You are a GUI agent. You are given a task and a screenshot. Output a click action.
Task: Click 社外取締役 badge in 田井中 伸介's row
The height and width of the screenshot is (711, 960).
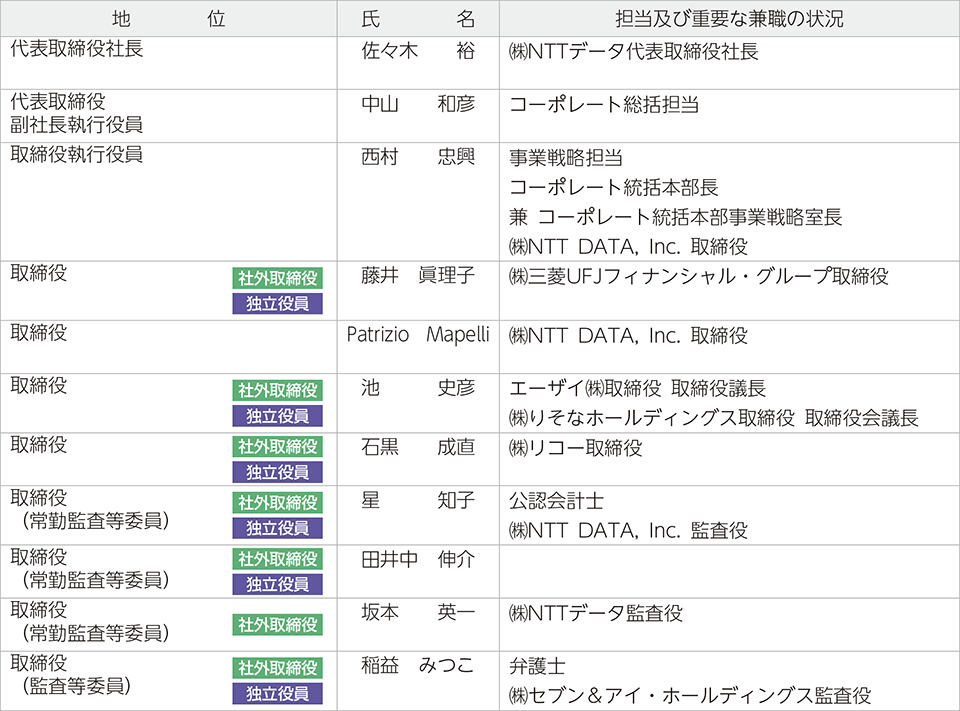(x=277, y=559)
